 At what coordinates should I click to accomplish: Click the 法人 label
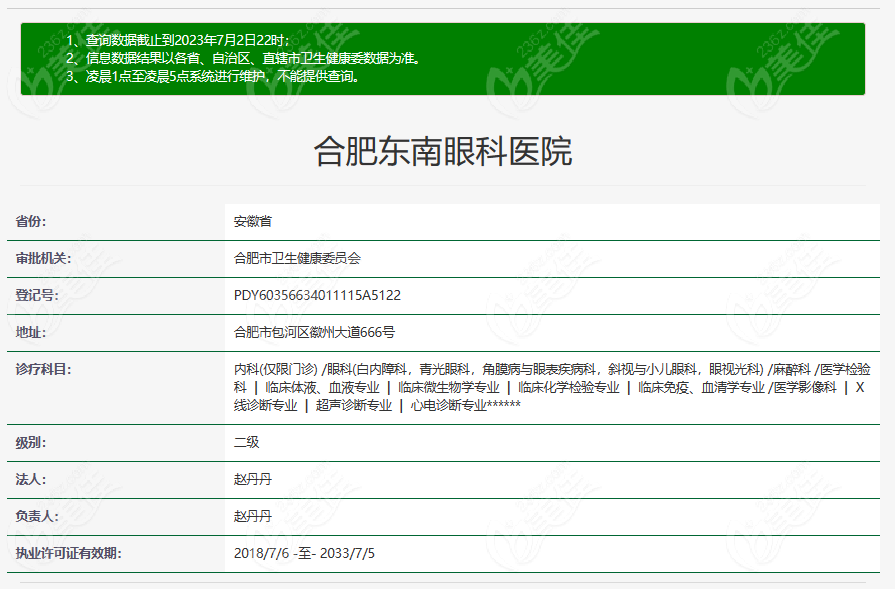point(31,479)
